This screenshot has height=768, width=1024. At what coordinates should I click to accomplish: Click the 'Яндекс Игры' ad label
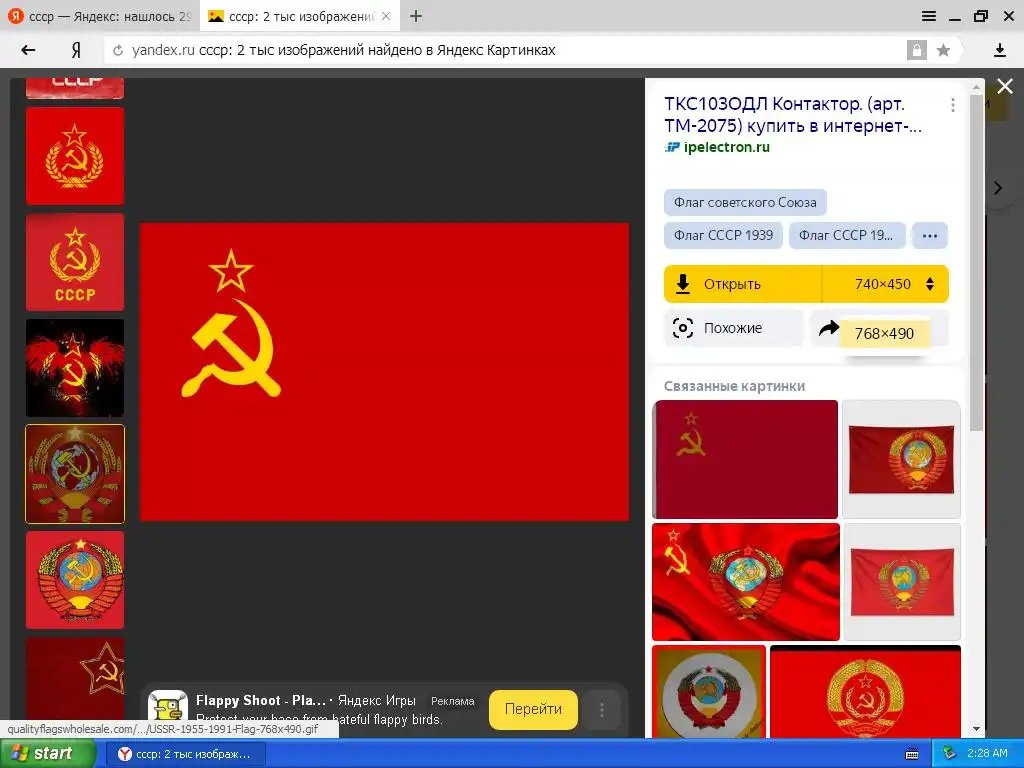click(x=376, y=701)
